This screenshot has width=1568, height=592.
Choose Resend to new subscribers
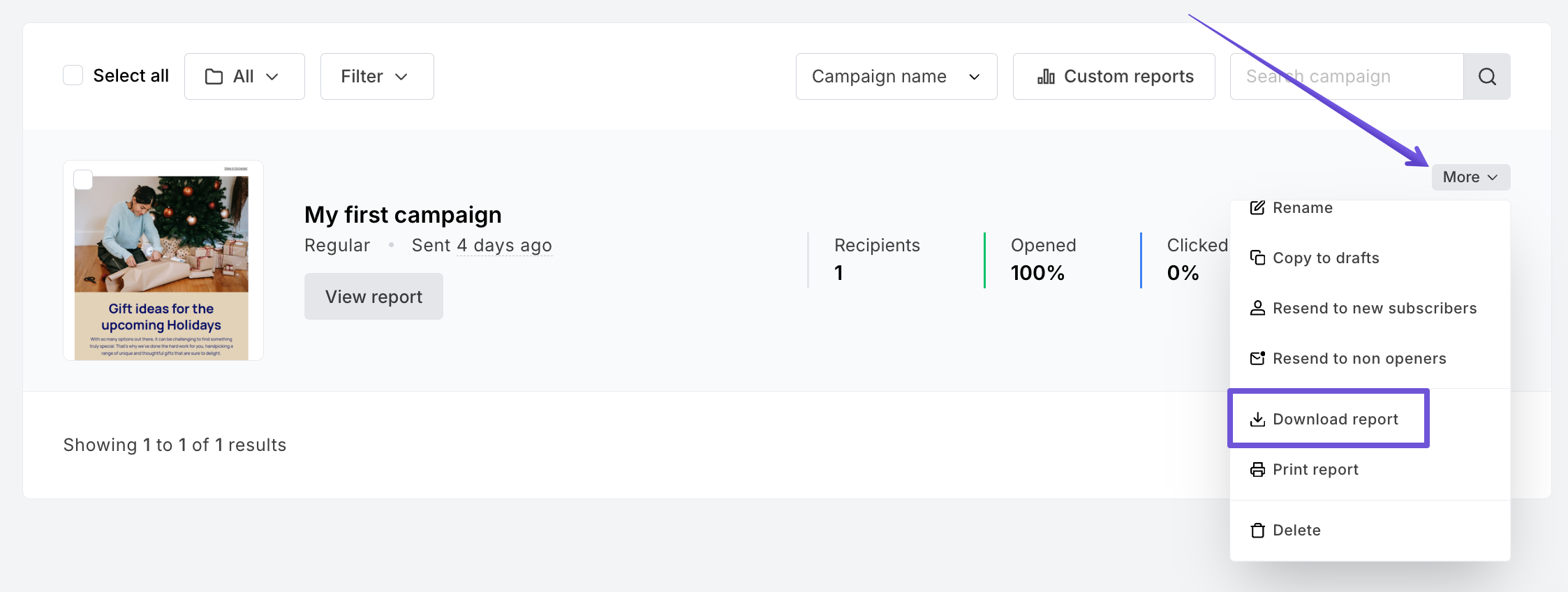[1370, 309]
